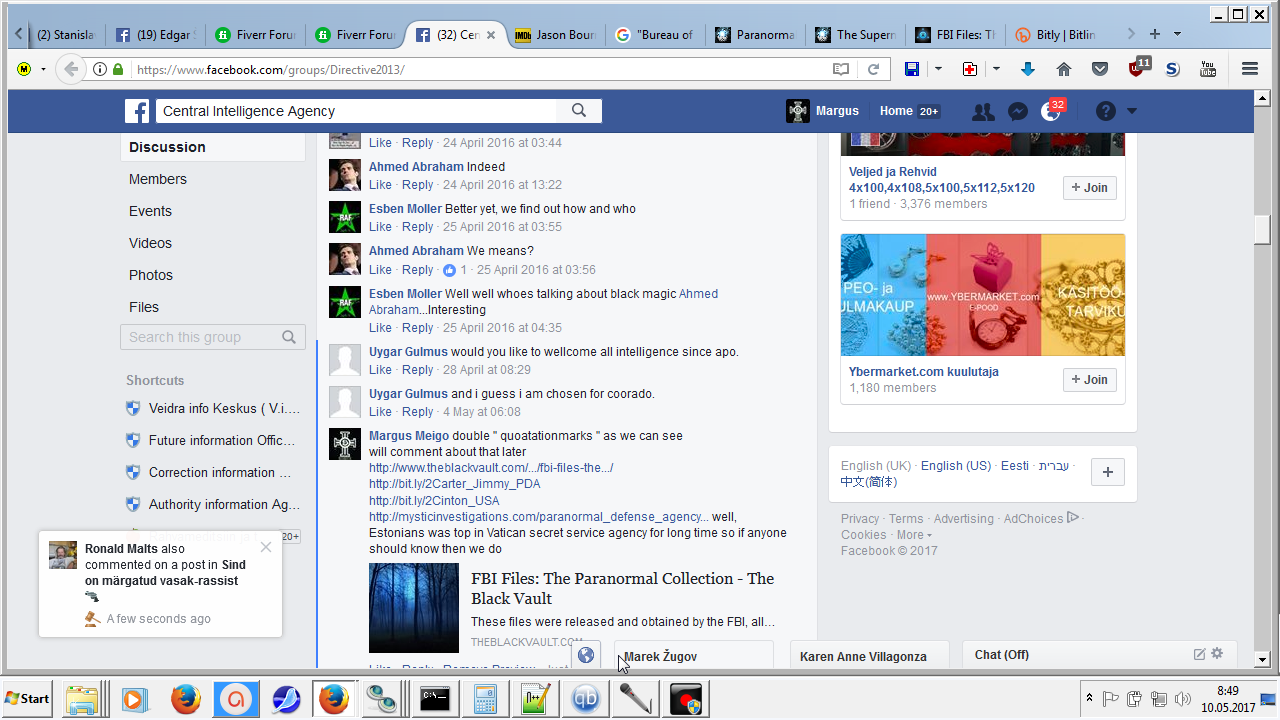Open the Calculator taskbar icon
The width and height of the screenshot is (1280, 720).
486,698
